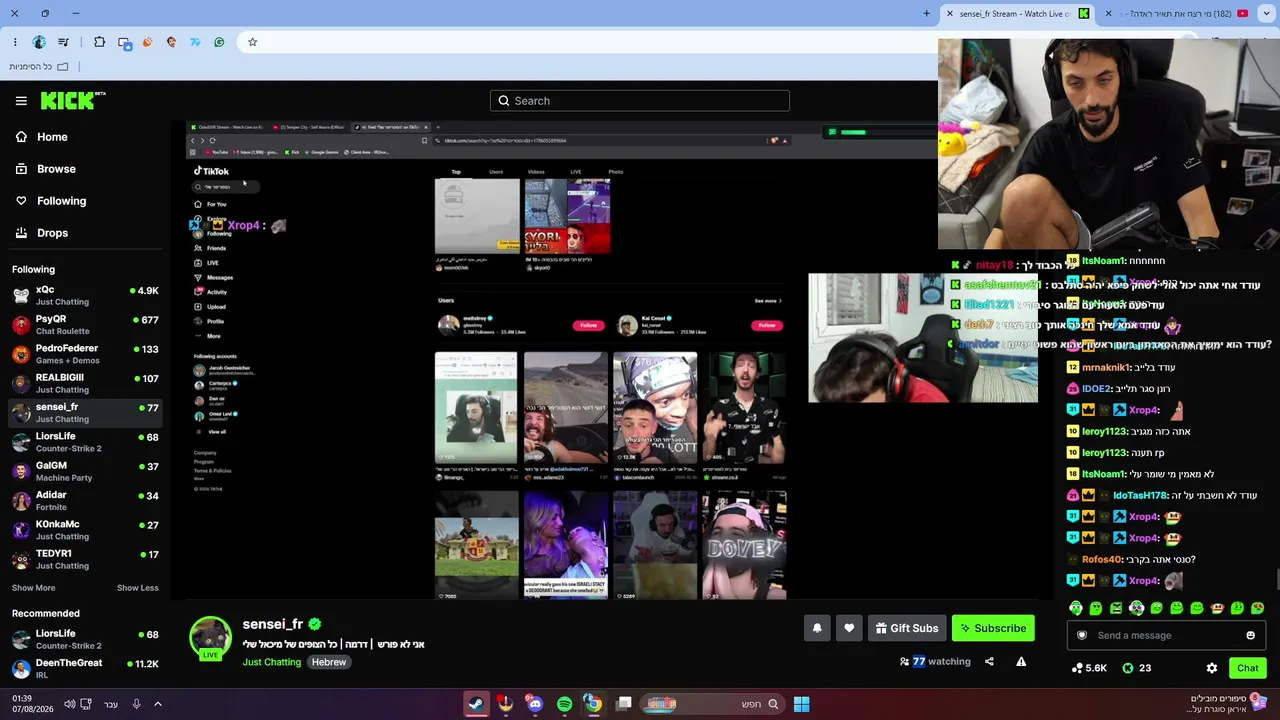Click the chat identity shield icon
The width and height of the screenshot is (1280, 720).
pos(1081,635)
